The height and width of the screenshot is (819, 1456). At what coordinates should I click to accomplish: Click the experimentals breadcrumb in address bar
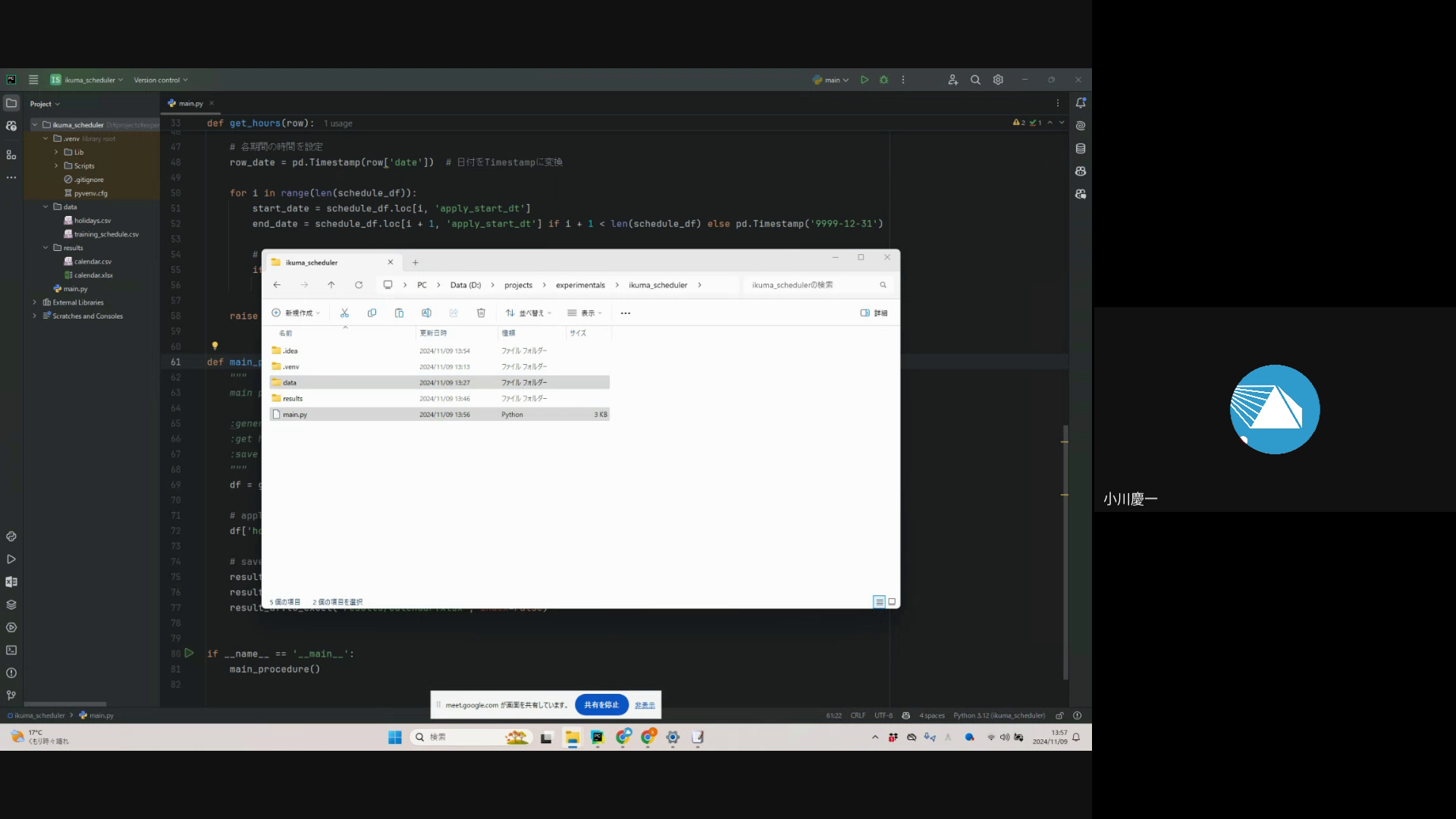pyautogui.click(x=580, y=285)
